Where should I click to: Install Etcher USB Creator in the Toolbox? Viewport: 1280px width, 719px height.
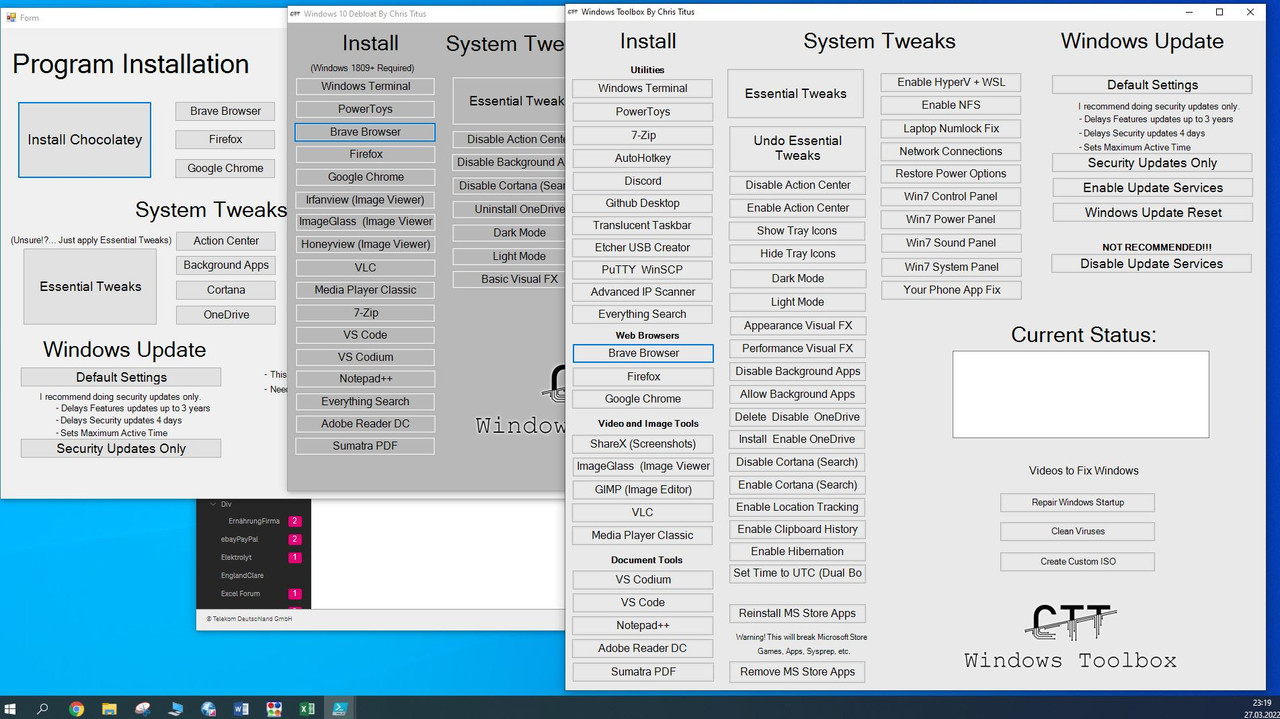(643, 247)
